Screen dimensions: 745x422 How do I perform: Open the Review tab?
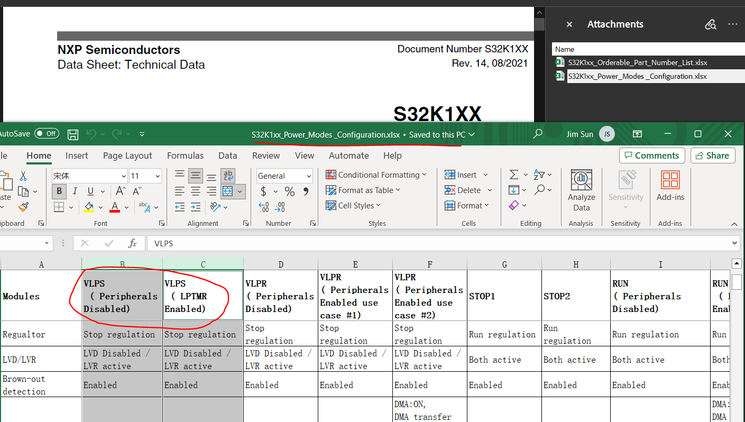266,155
